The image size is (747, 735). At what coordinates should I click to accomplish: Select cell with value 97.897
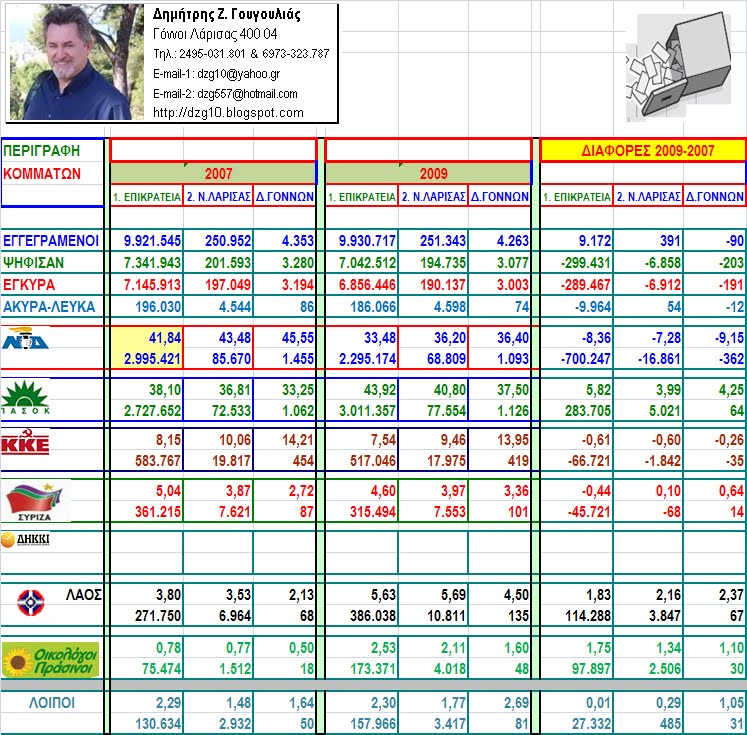pyautogui.click(x=577, y=669)
